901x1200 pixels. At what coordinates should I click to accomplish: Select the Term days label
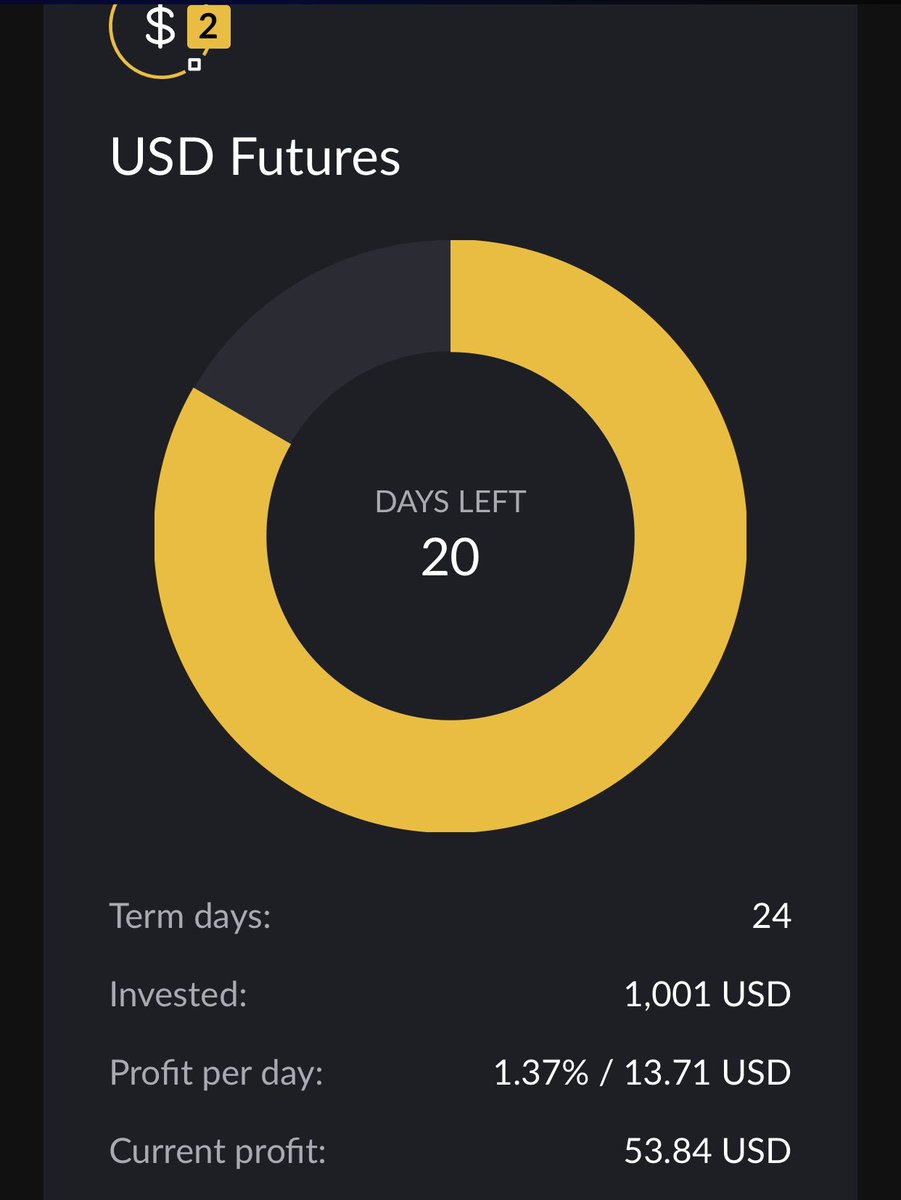pos(190,916)
